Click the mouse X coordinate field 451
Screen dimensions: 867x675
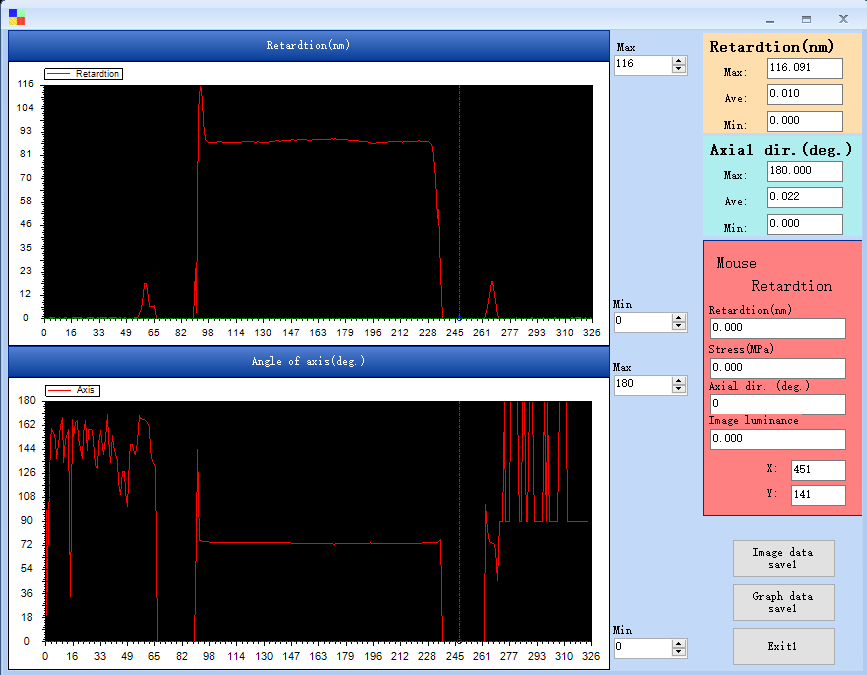pos(817,470)
